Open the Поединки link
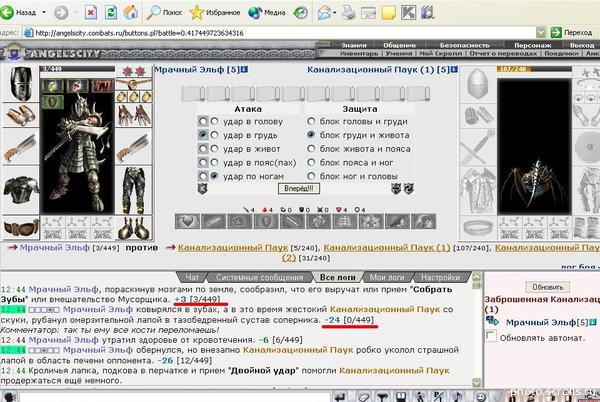Screen dimensions: 600x402 (561, 54)
